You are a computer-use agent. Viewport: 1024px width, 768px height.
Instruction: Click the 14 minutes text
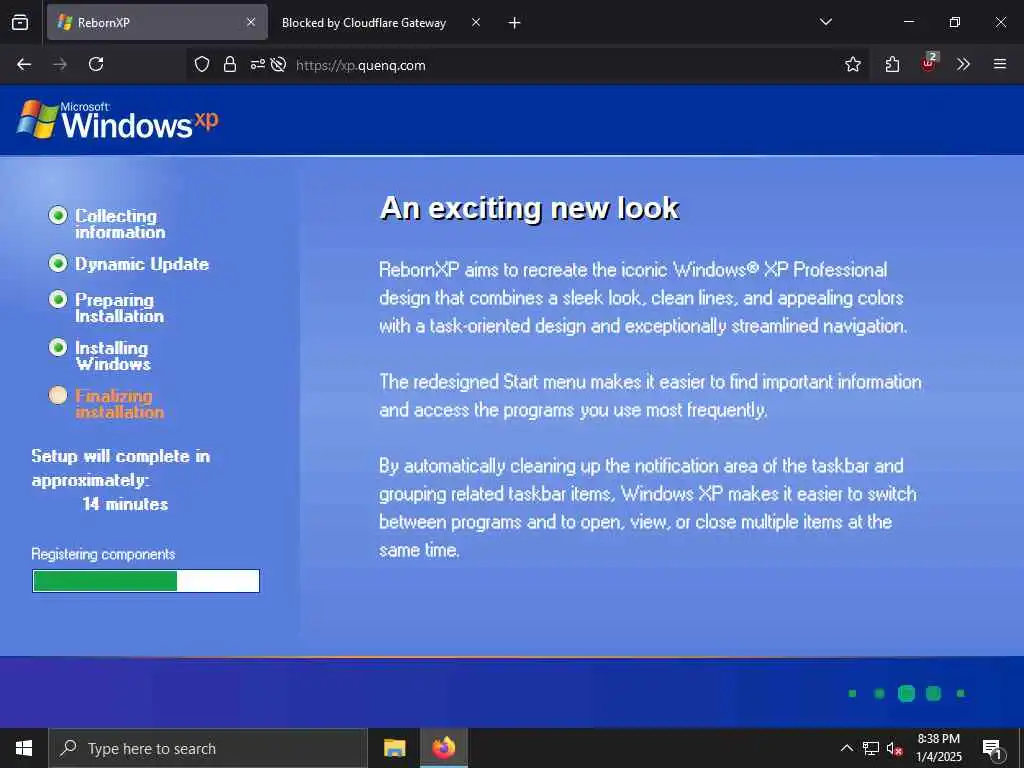tap(125, 504)
